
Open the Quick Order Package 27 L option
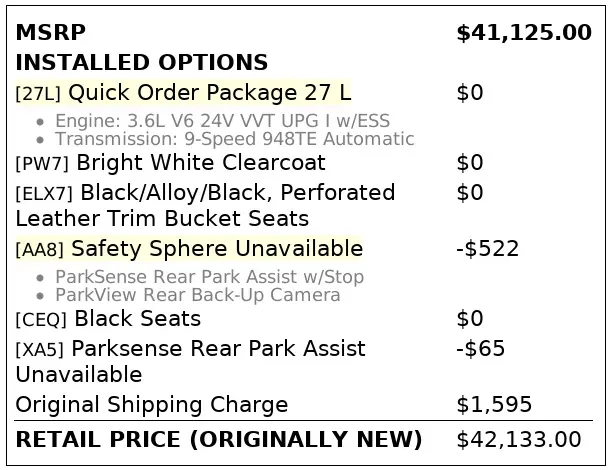(x=210, y=93)
